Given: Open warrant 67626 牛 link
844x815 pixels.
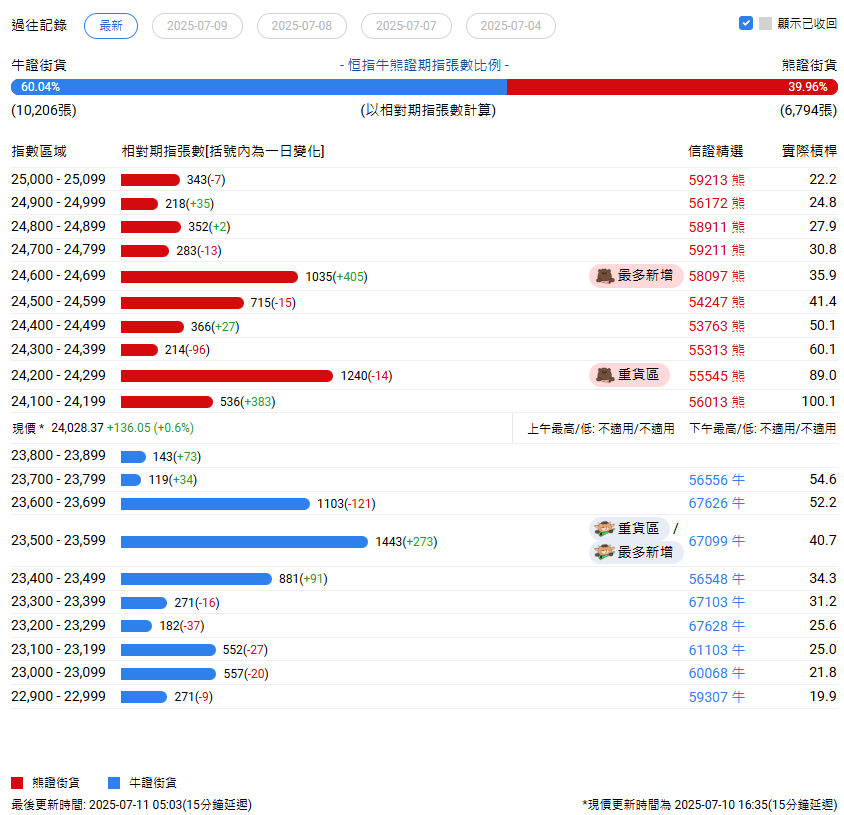Looking at the screenshot, I should [x=716, y=503].
